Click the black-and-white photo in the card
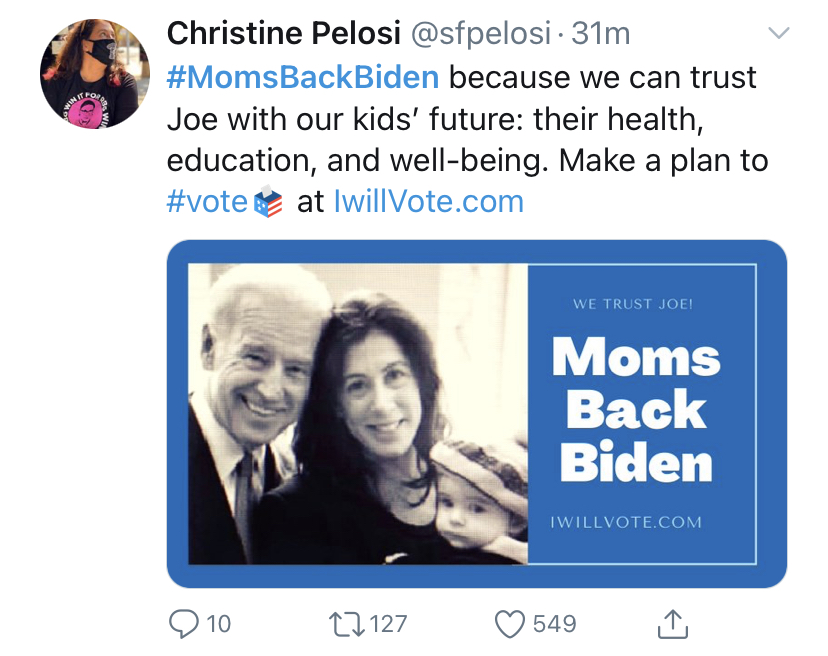828x656 pixels. click(x=358, y=414)
